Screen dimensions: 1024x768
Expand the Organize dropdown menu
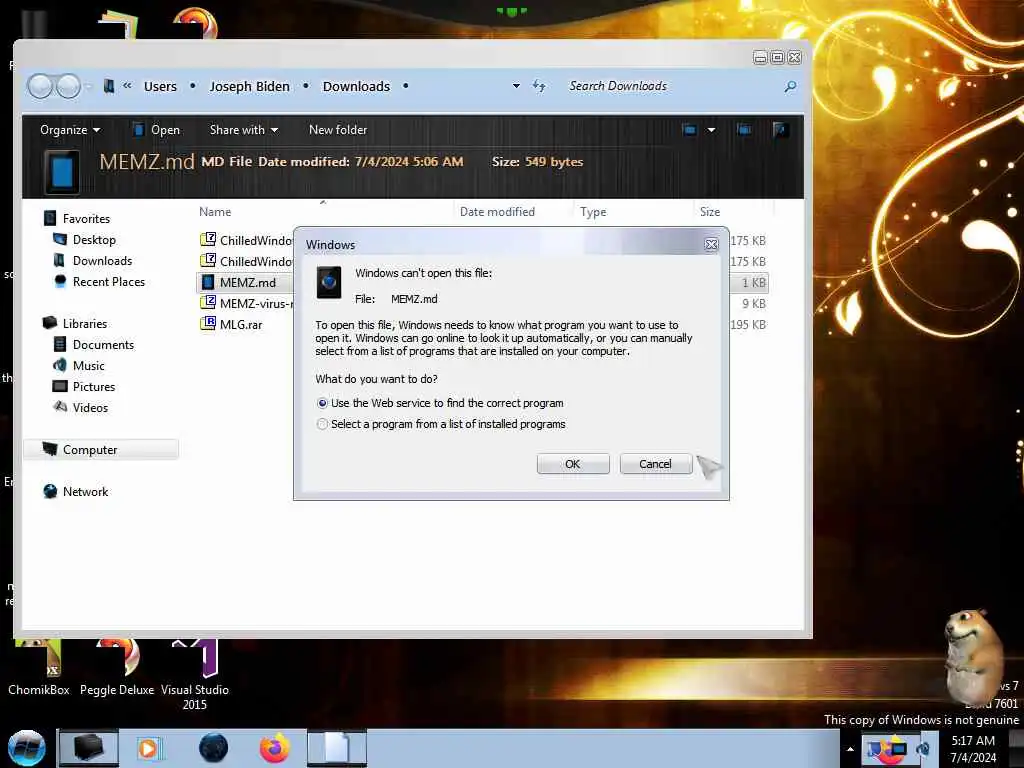pos(70,130)
